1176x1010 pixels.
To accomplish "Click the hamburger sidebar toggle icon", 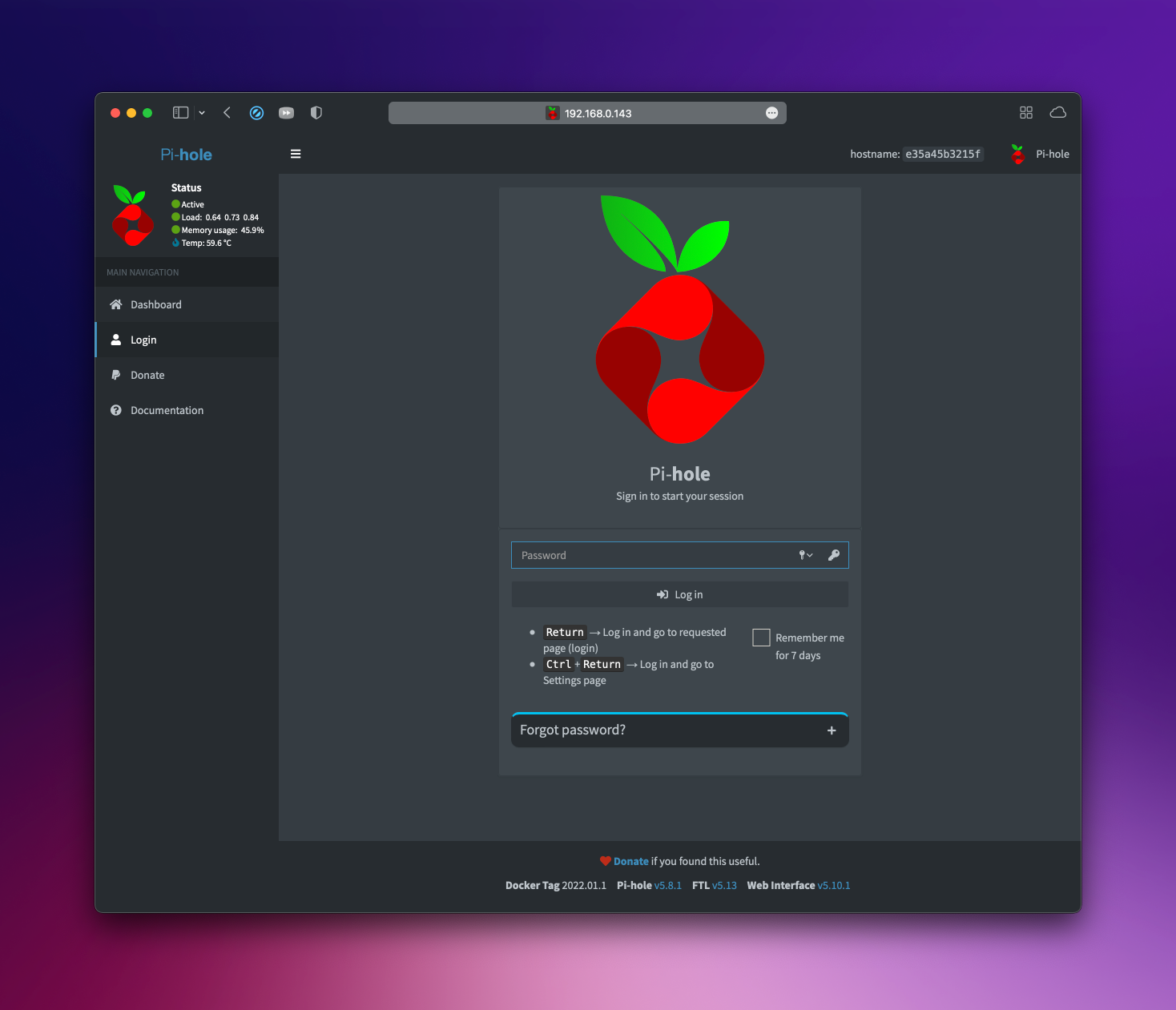I will click(x=296, y=154).
